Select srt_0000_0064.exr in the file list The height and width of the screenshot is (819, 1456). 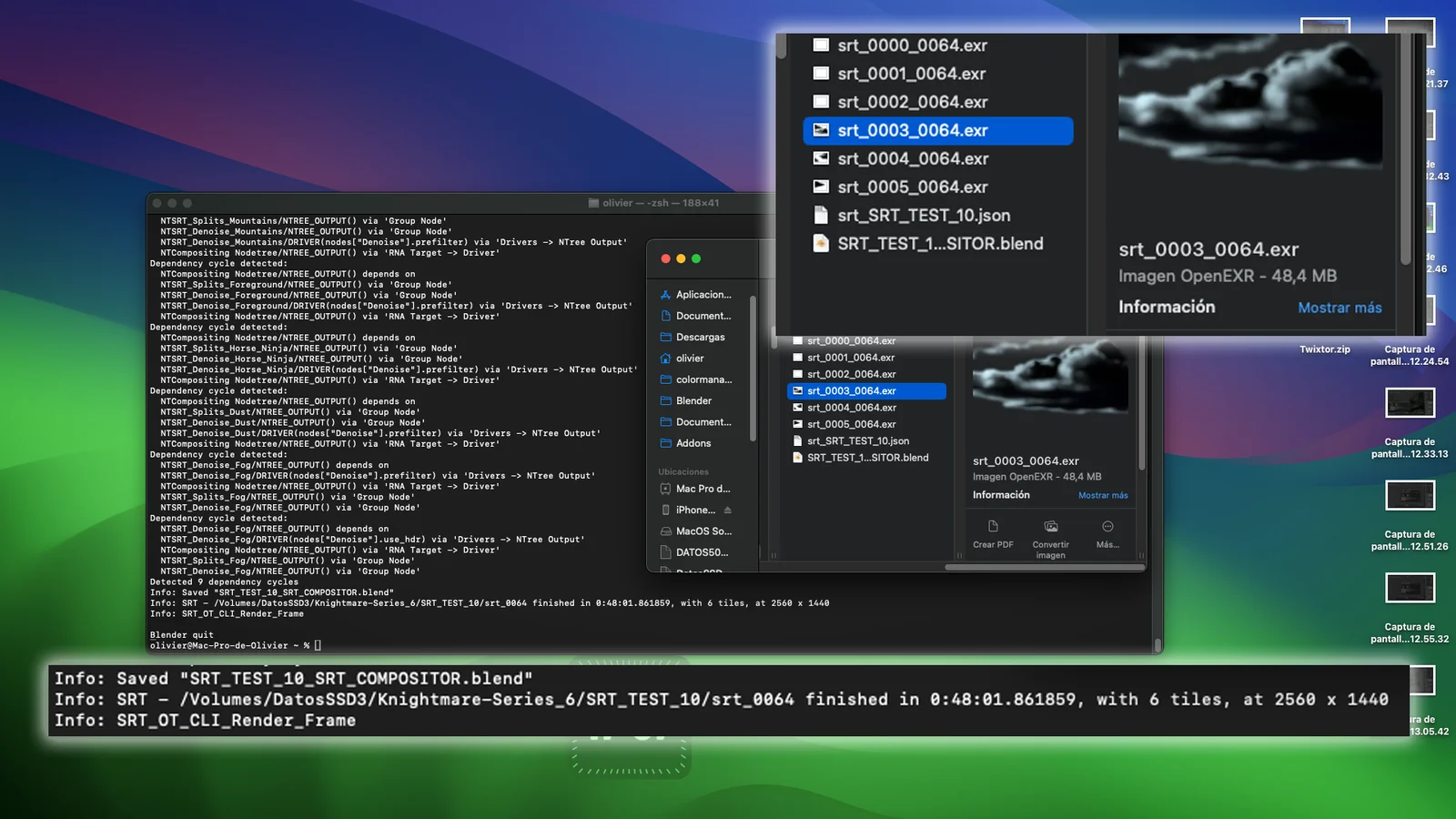click(x=910, y=45)
